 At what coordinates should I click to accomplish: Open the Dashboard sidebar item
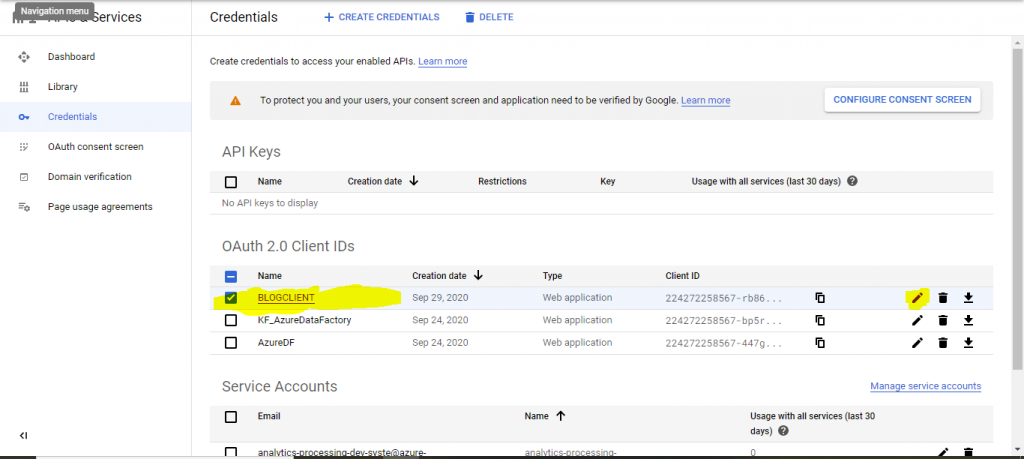click(71, 57)
